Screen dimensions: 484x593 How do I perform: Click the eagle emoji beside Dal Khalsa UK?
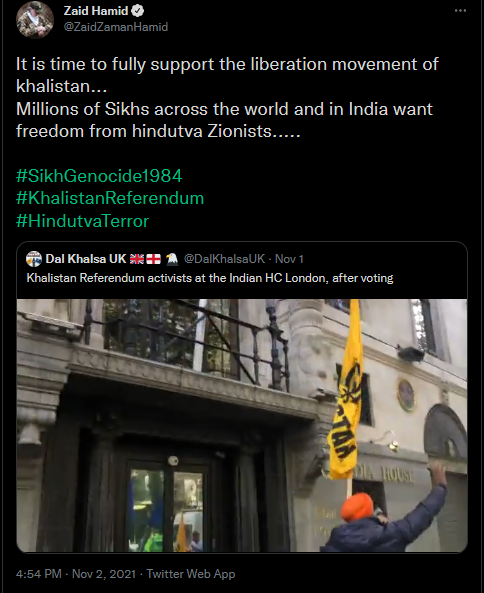(x=172, y=259)
